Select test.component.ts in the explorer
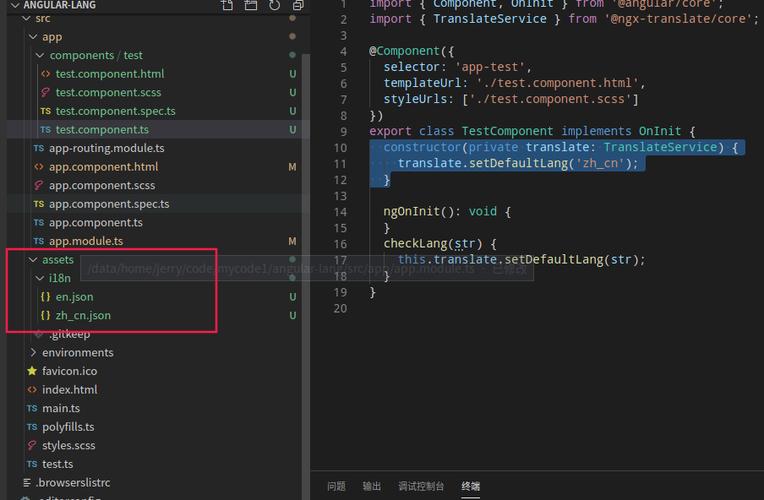Viewport: 764px width, 500px height. coord(102,130)
